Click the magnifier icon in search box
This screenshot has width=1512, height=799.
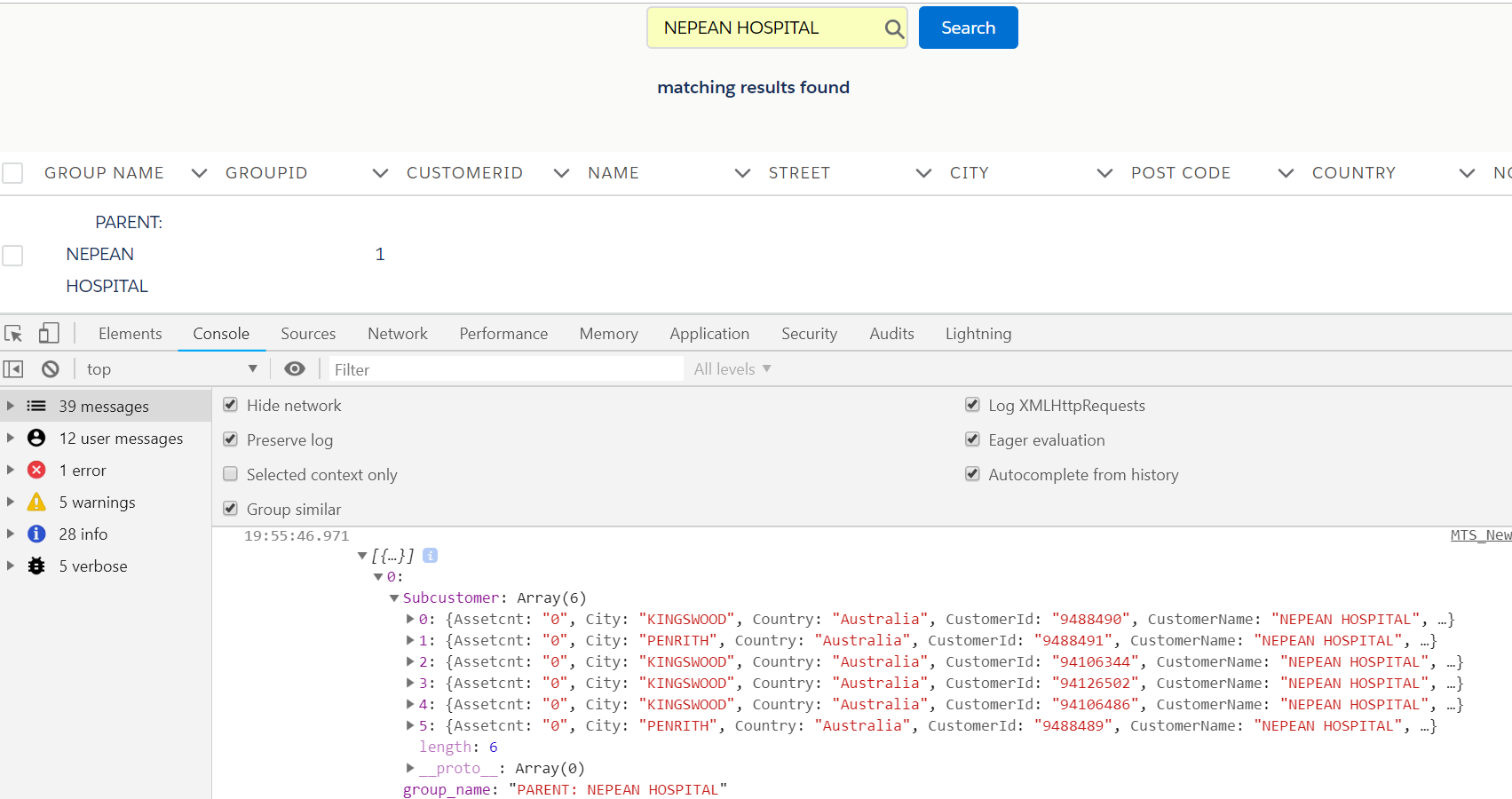pos(894,29)
